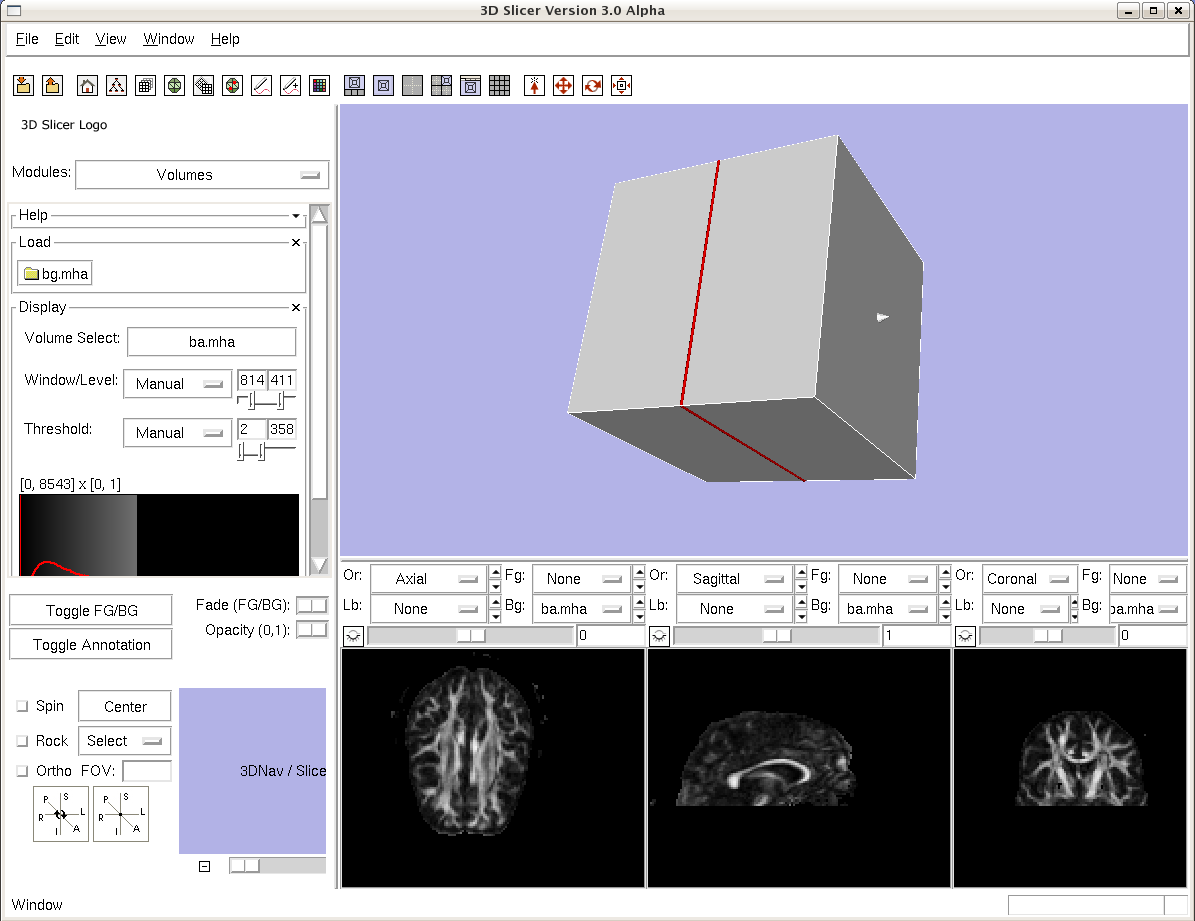1195x921 pixels.
Task: Click the FOV input field
Action: coord(146,771)
